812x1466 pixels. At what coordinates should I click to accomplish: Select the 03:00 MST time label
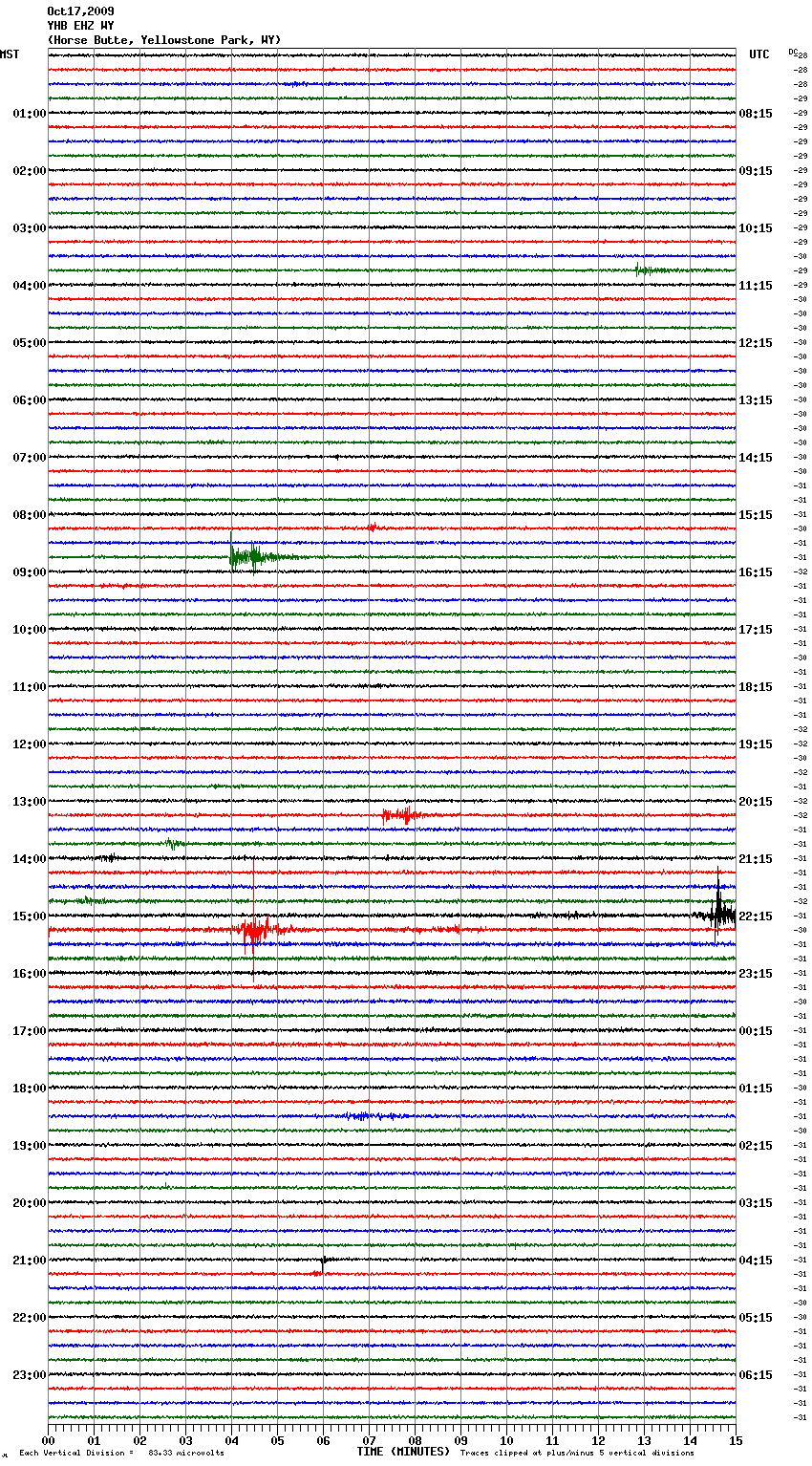(30, 228)
